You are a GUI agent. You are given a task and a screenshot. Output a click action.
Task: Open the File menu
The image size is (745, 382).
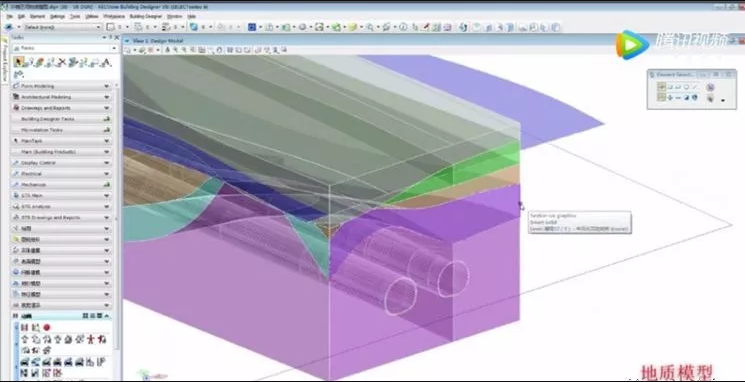click(x=10, y=16)
